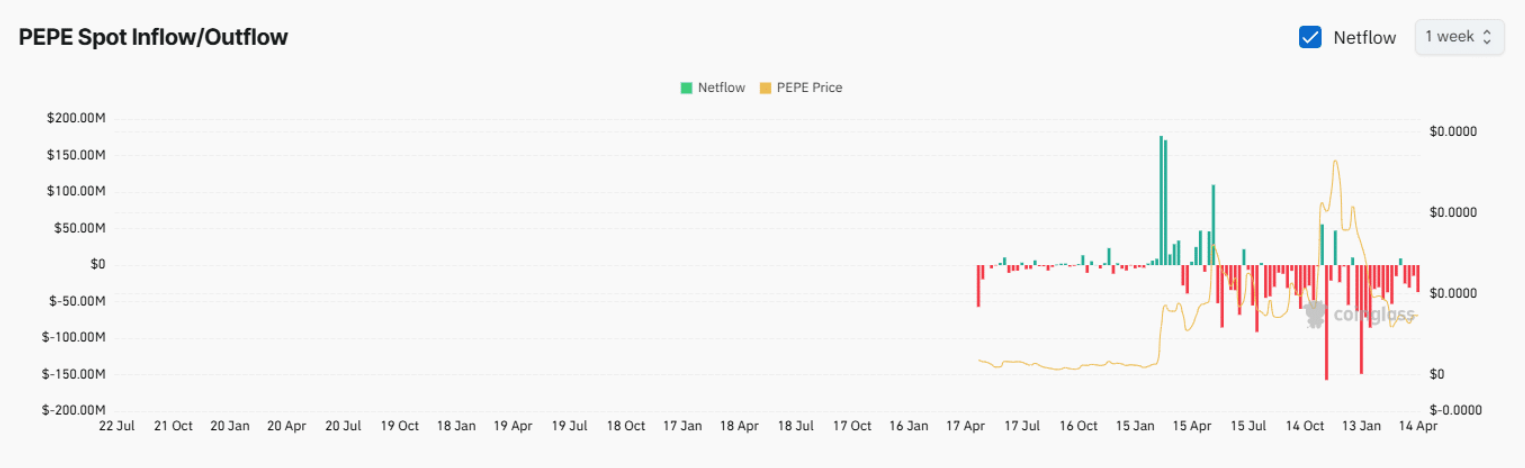Click the $-200.00M y-axis label
Screen dimensions: 1525x468
(74, 410)
